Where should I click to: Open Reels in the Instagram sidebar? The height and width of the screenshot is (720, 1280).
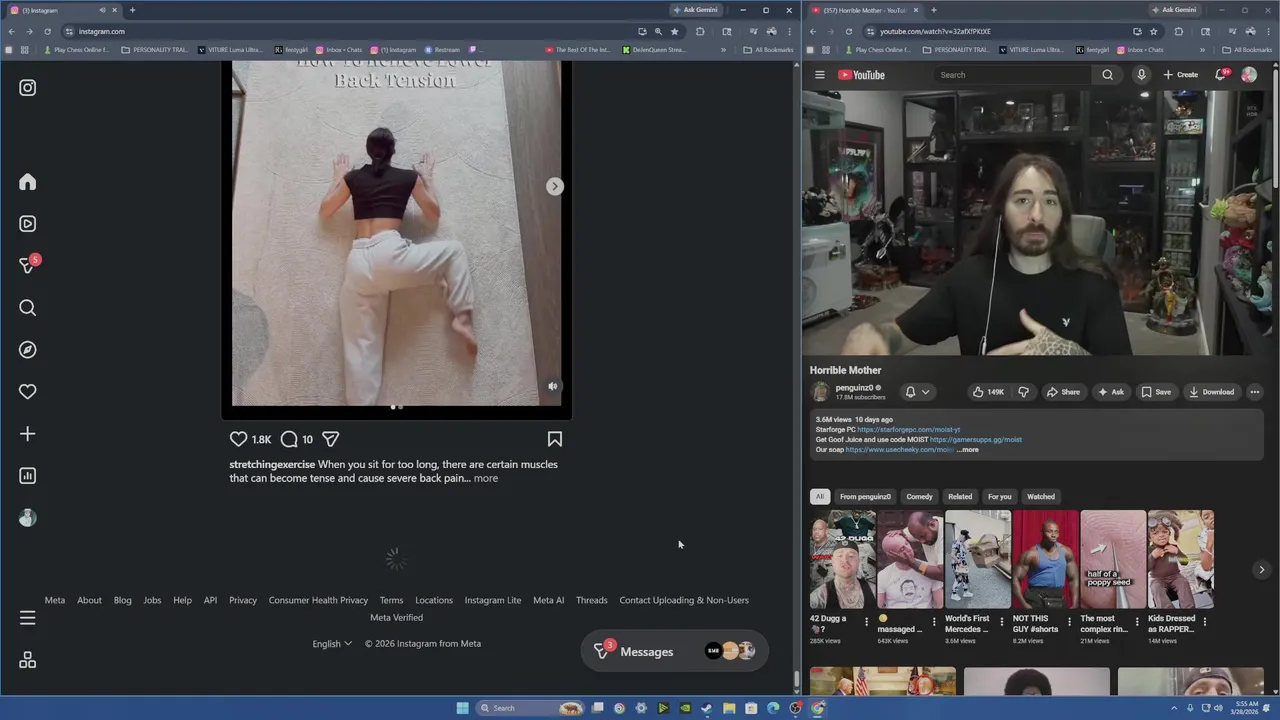[27, 224]
